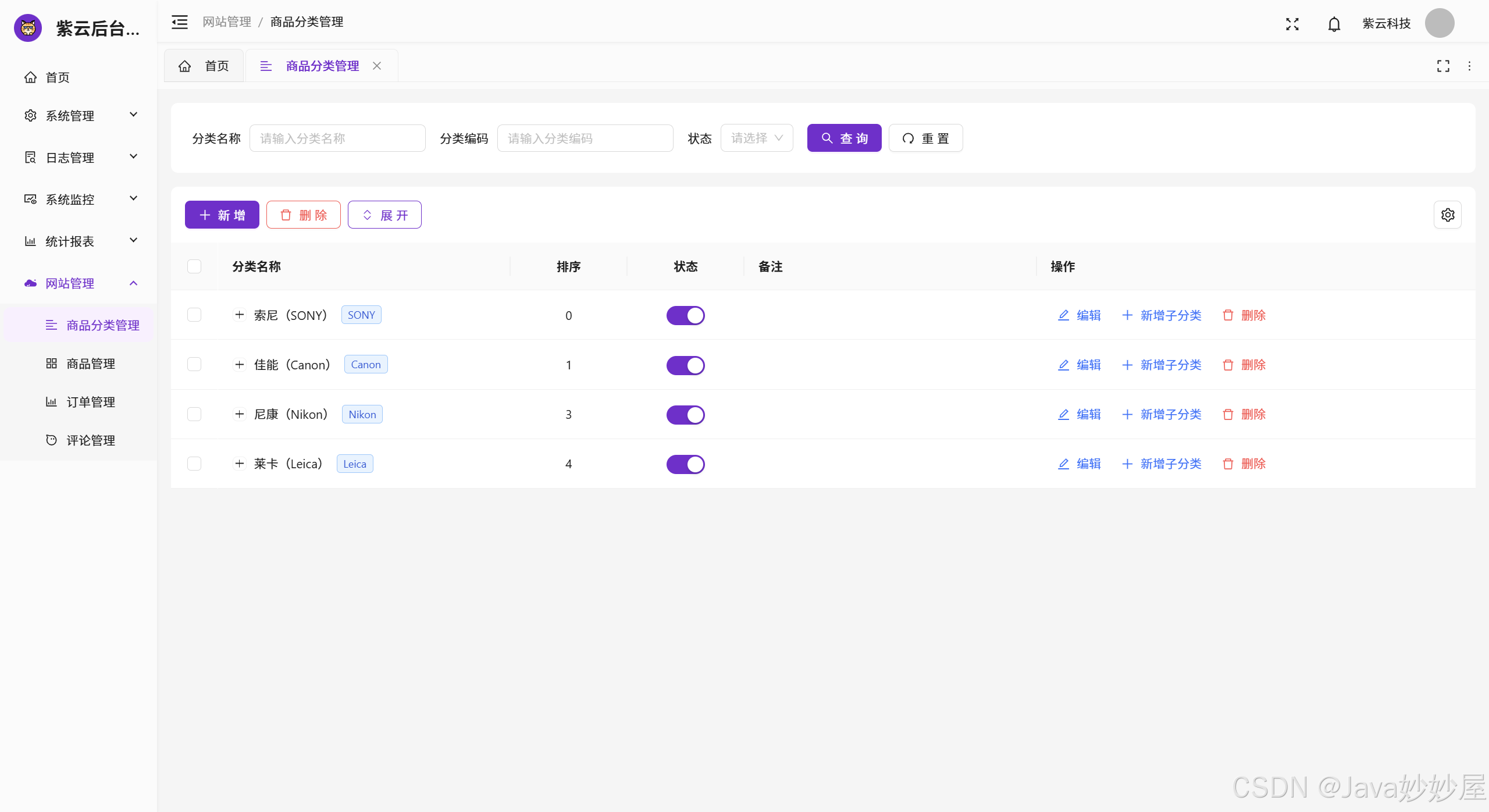
Task: Expand 系统管理 sidebar menu
Action: tap(79, 115)
